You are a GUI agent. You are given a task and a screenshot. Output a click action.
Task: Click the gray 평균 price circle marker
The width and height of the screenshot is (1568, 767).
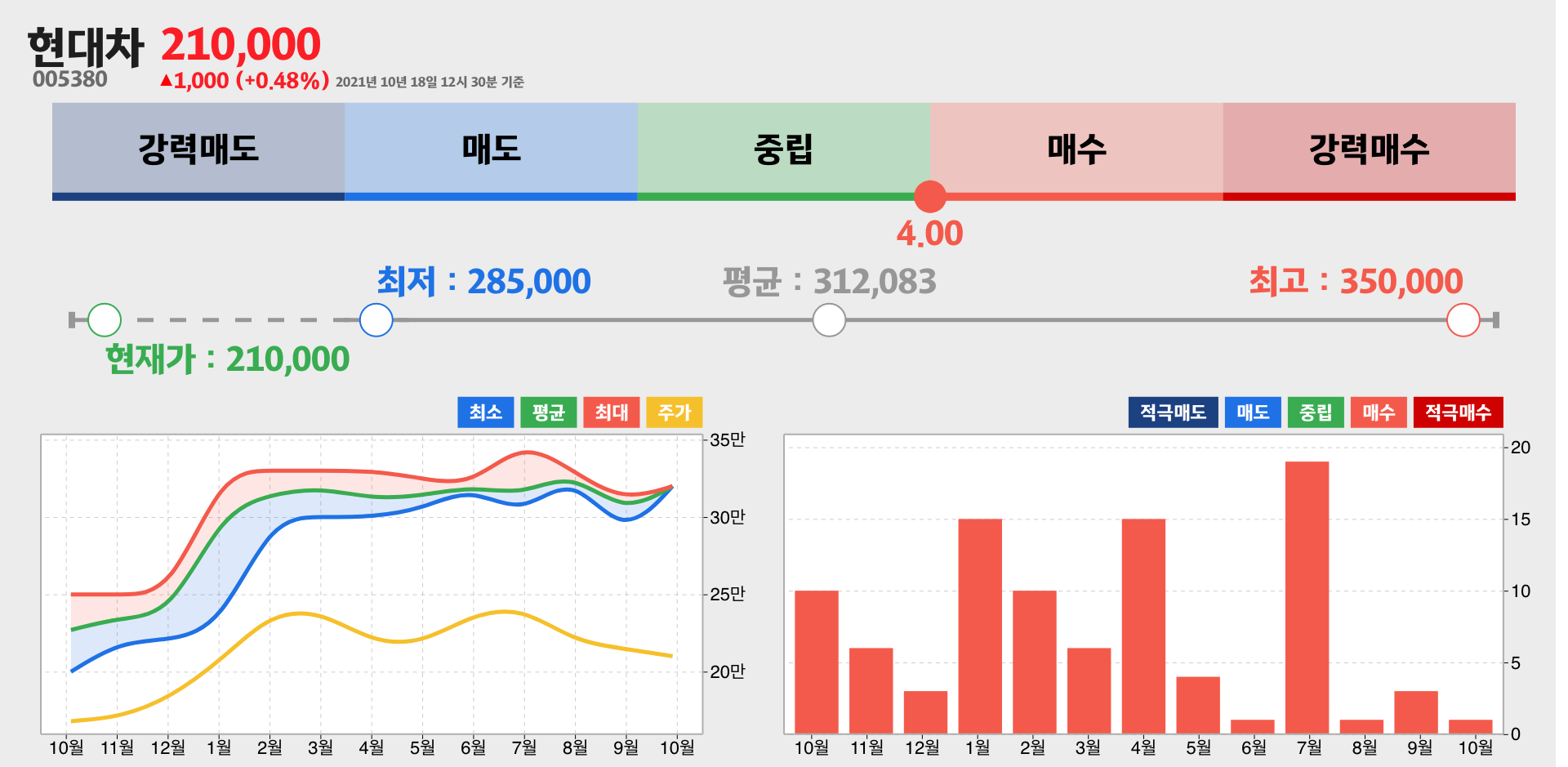pyautogui.click(x=829, y=319)
